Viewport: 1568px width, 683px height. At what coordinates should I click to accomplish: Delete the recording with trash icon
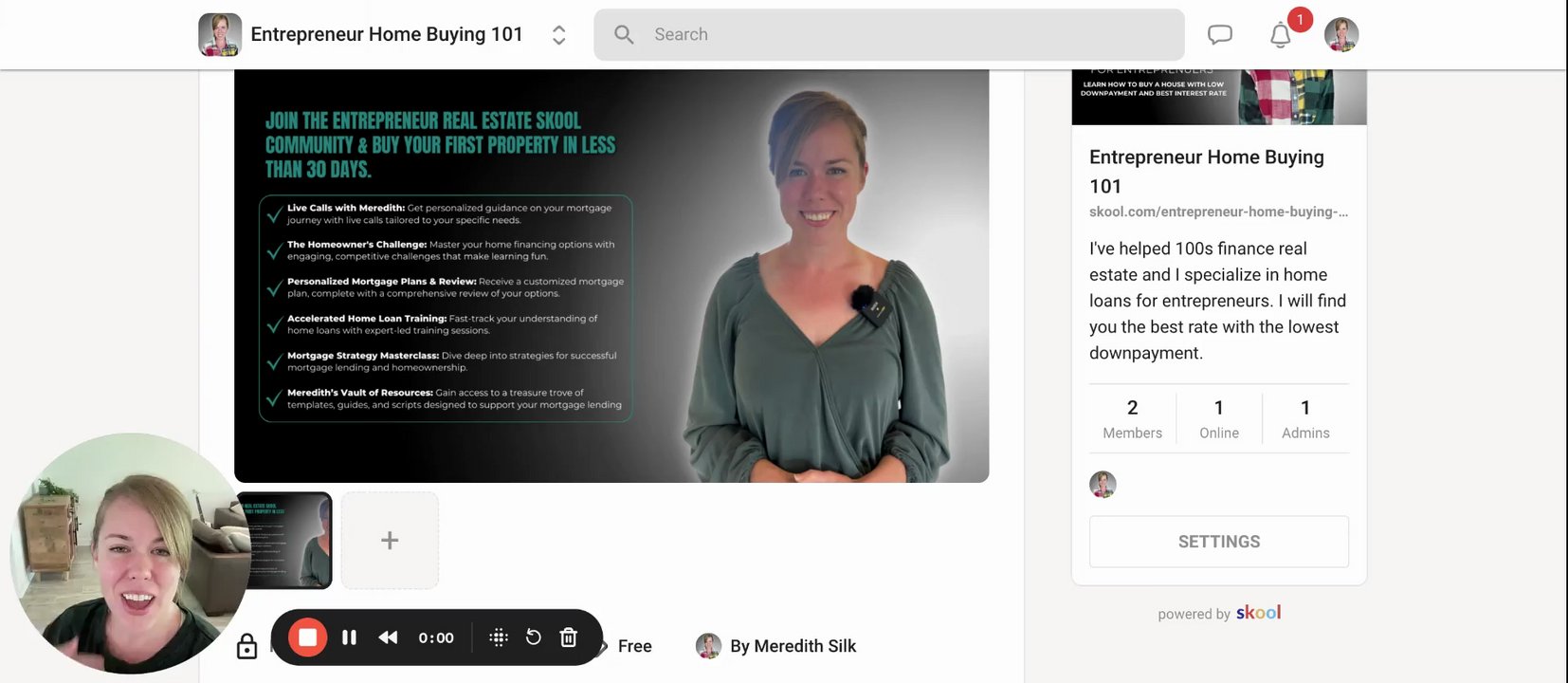click(569, 637)
